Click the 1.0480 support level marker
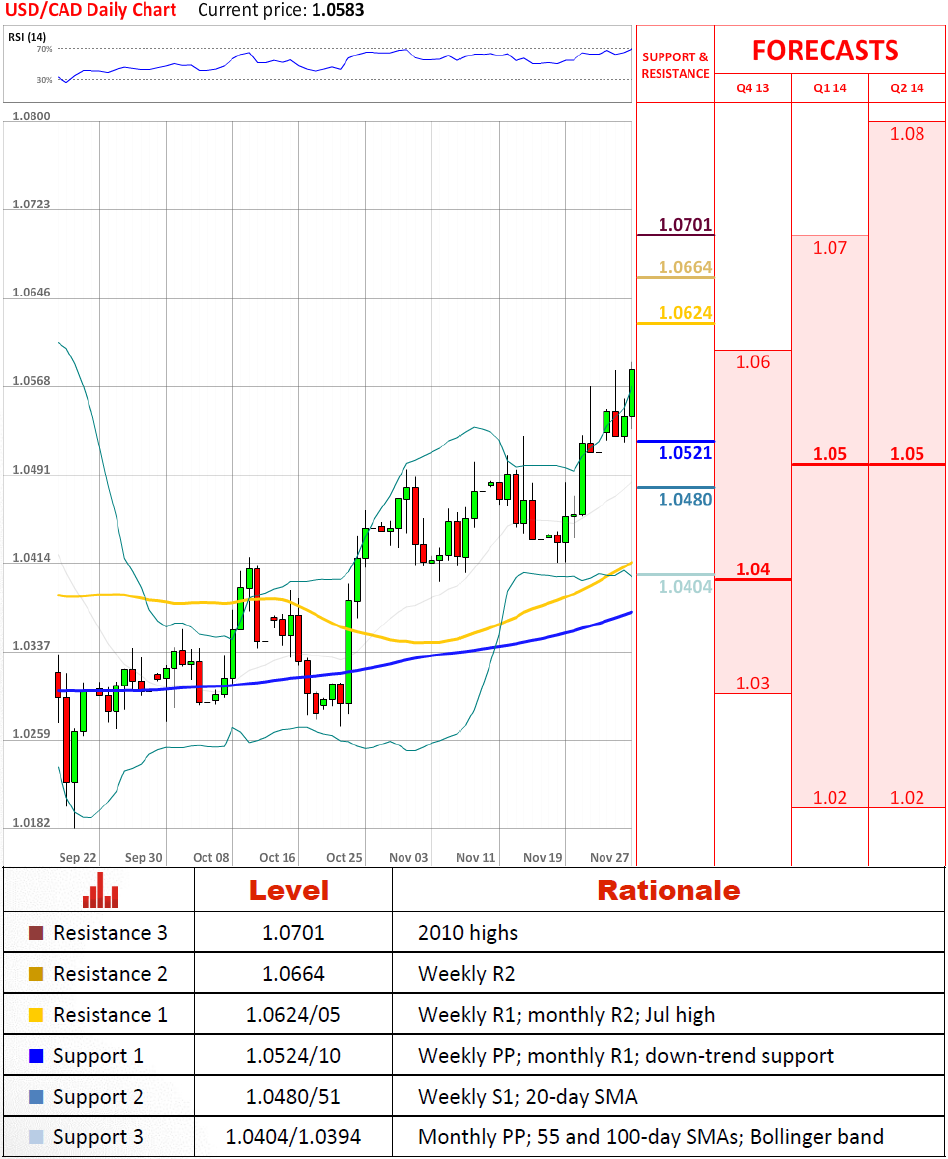948x1159 pixels. coord(685,500)
